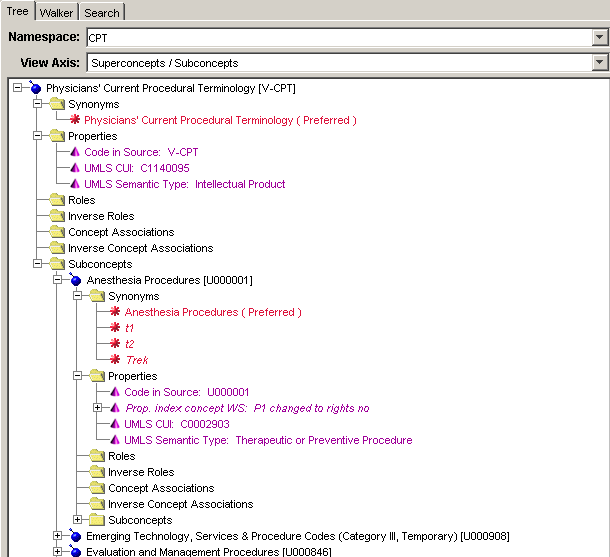Click property icon beside Intellectual Product semantic type

coord(75,184)
